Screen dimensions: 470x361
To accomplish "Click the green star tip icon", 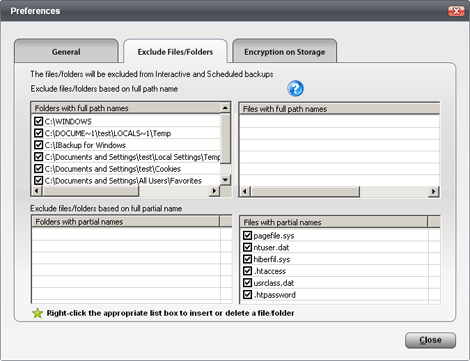I will [37, 313].
